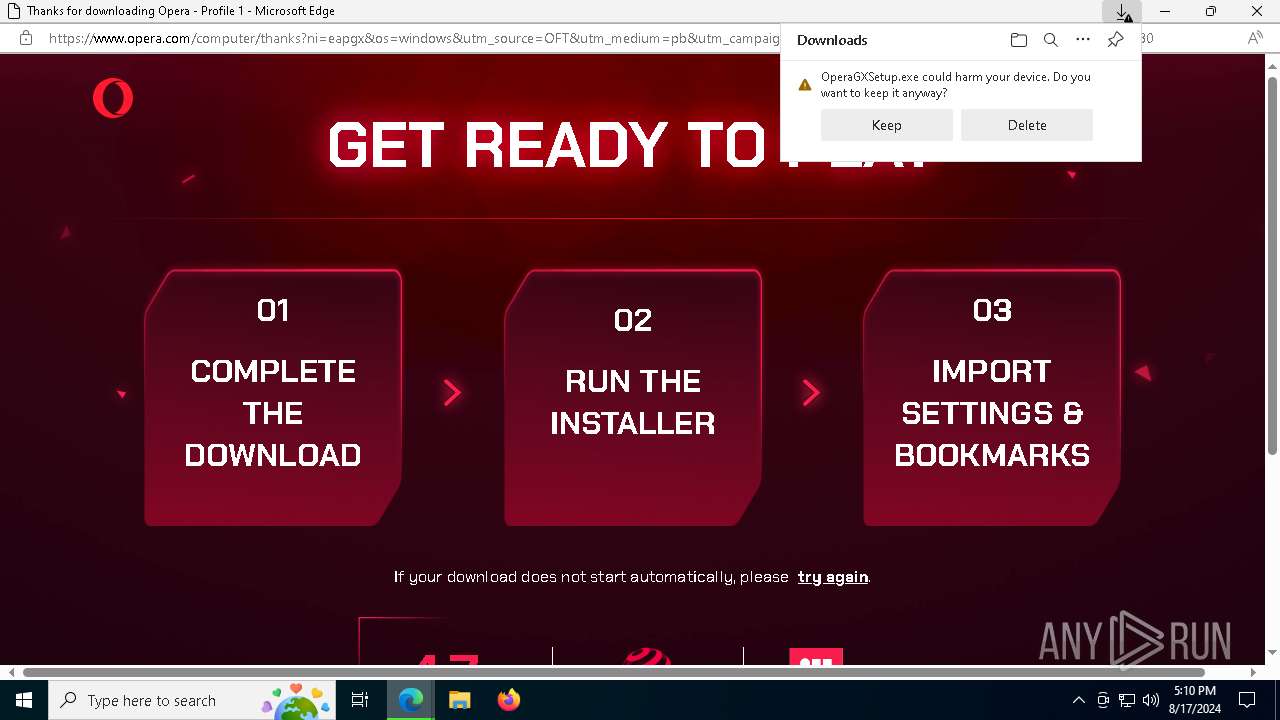Click the try again link
This screenshot has width=1280, height=720.
point(832,577)
